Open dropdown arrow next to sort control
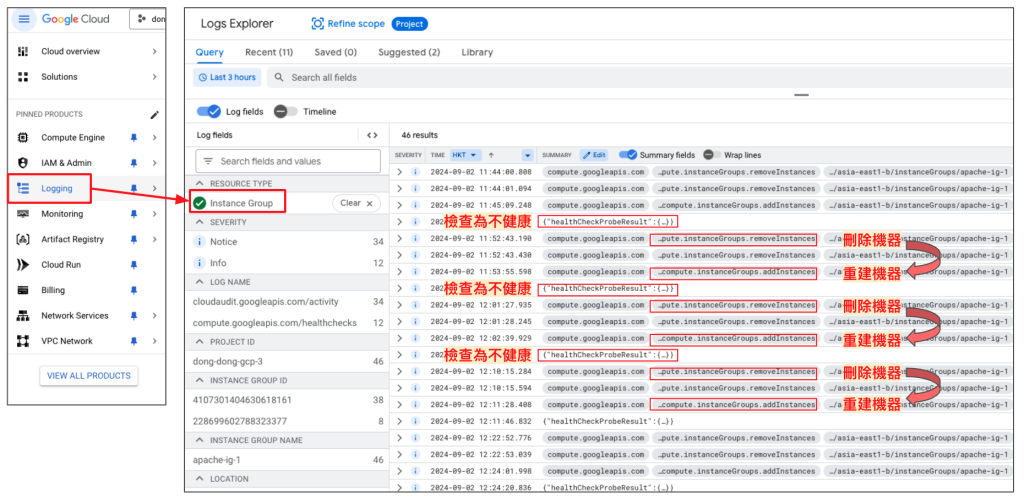The height and width of the screenshot is (503, 1024). click(528, 155)
